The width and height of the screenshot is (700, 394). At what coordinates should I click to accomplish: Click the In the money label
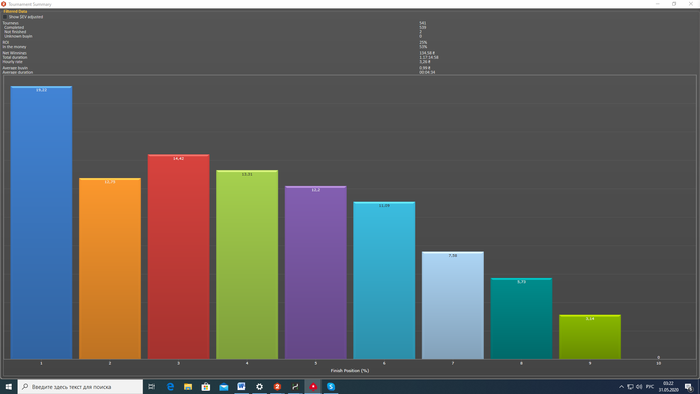click(x=14, y=47)
